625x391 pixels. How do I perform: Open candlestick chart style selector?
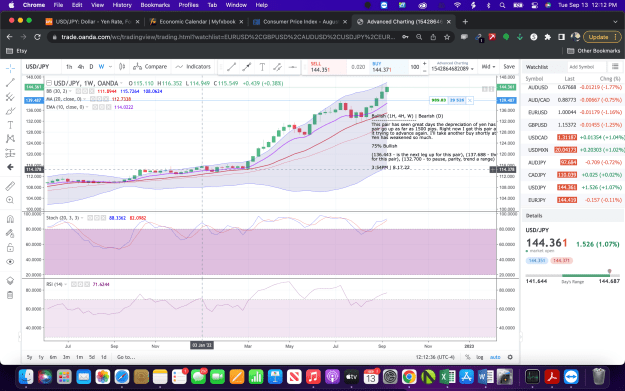122,67
